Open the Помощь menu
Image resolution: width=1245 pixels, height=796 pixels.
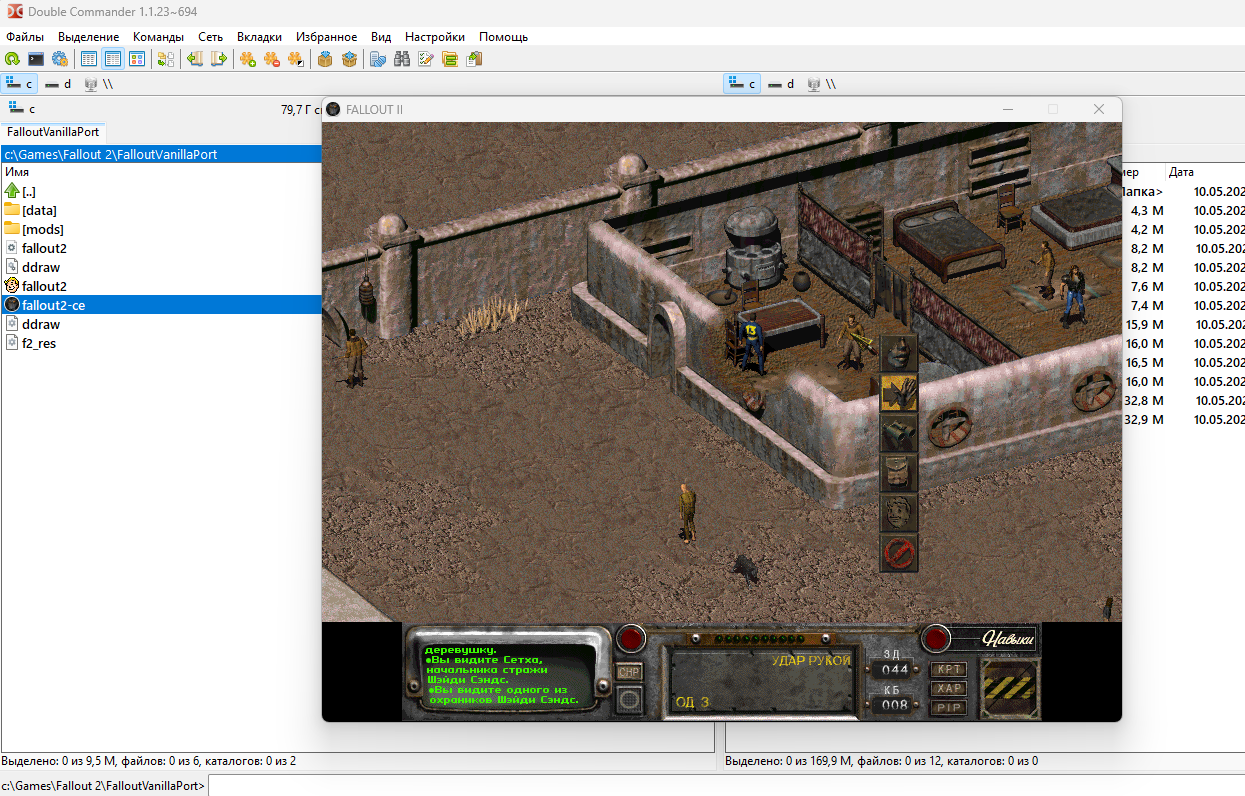tap(503, 36)
